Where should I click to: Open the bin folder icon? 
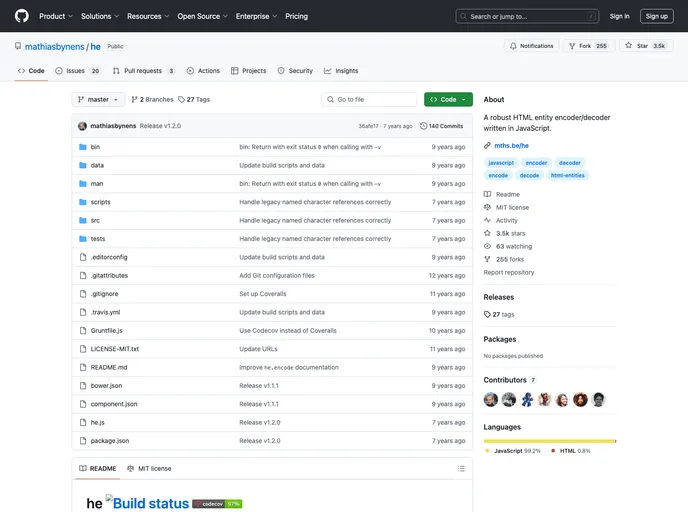click(82, 147)
